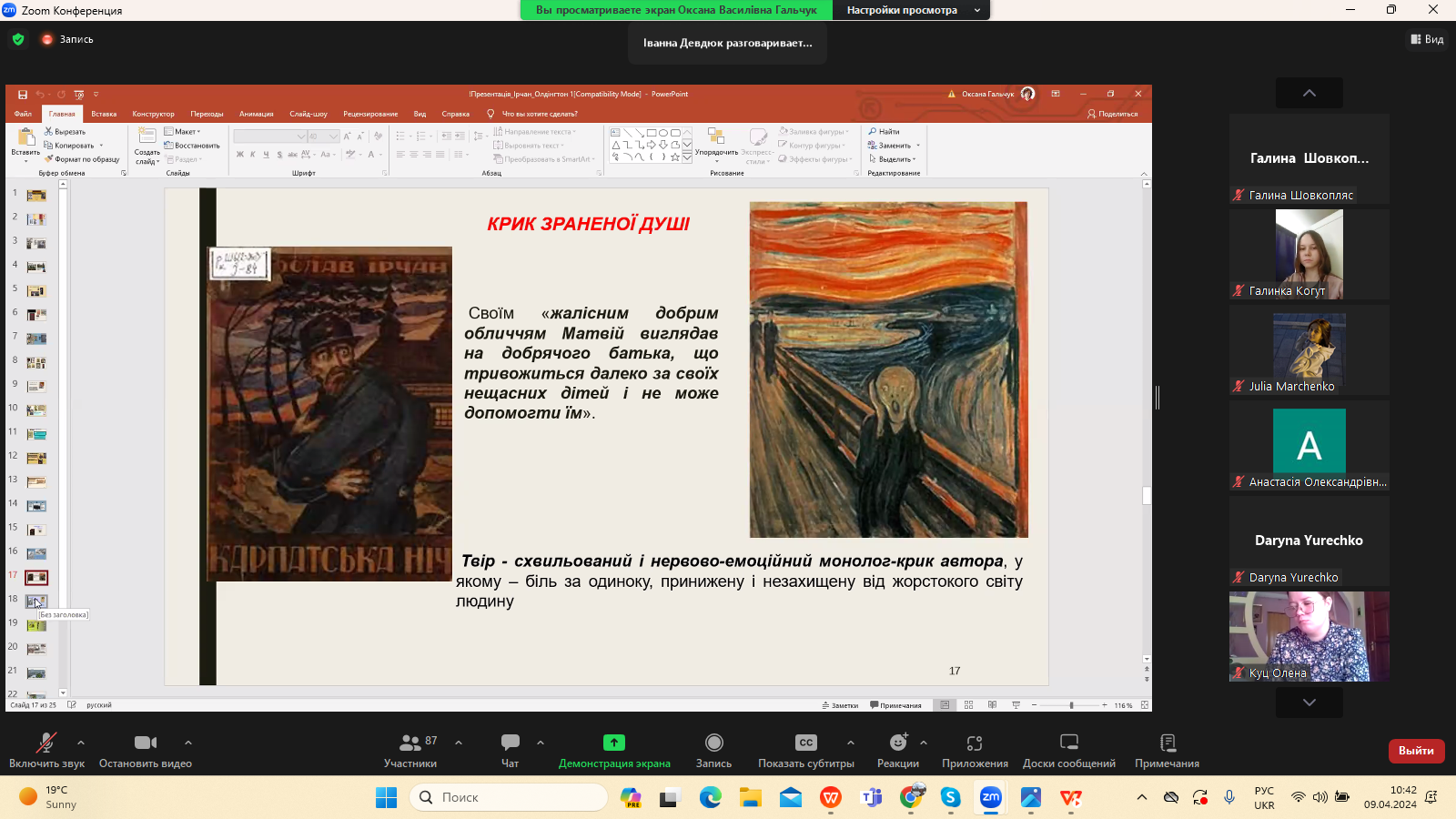Stop video with the camera button
Image resolution: width=1456 pixels, height=819 pixels.
[146, 743]
